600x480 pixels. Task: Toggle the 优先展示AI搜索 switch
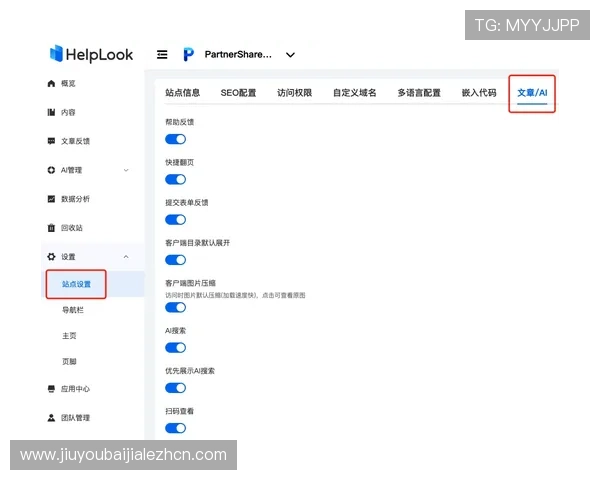point(176,388)
